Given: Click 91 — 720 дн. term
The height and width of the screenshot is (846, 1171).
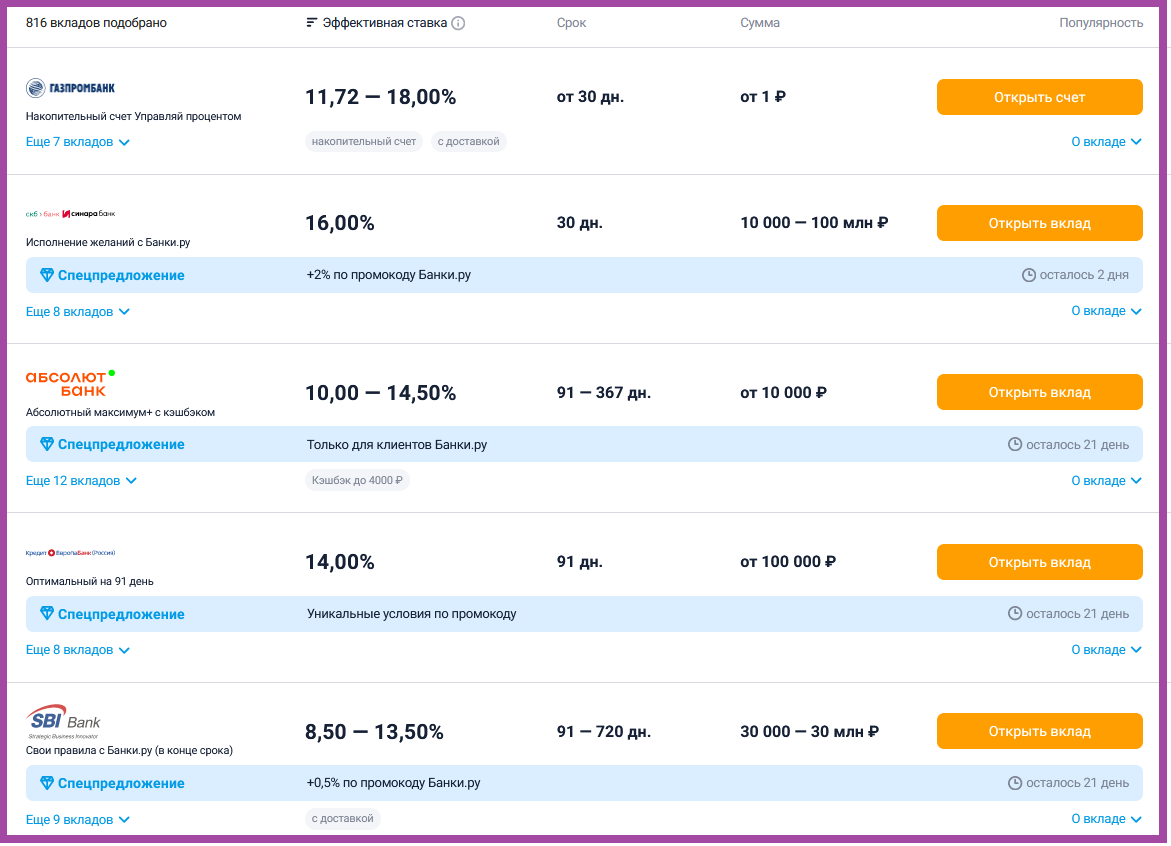Looking at the screenshot, I should pyautogui.click(x=603, y=732).
